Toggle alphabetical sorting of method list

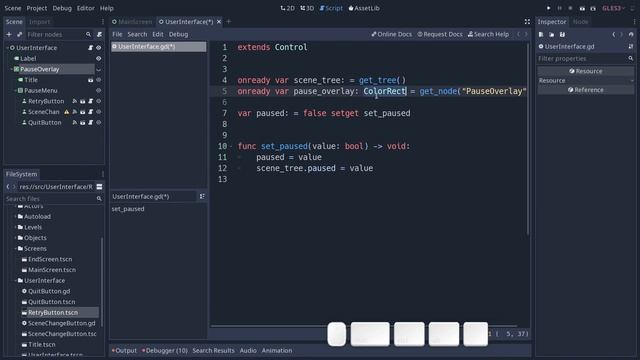coord(202,197)
